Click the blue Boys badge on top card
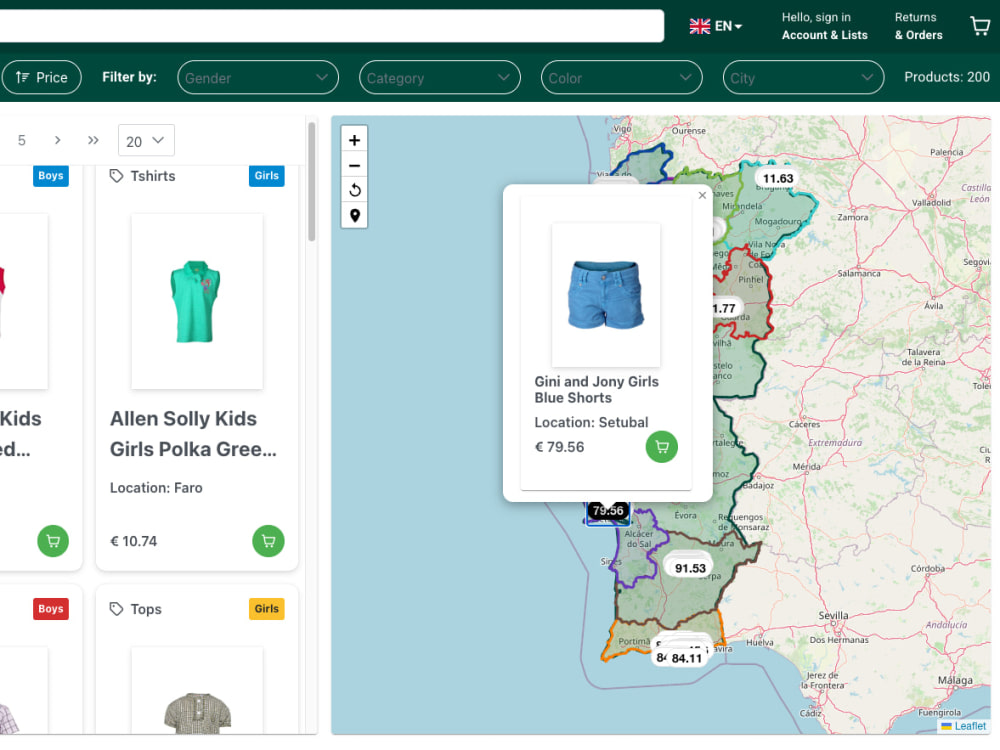This screenshot has height=750, width=1000. click(x=50, y=176)
